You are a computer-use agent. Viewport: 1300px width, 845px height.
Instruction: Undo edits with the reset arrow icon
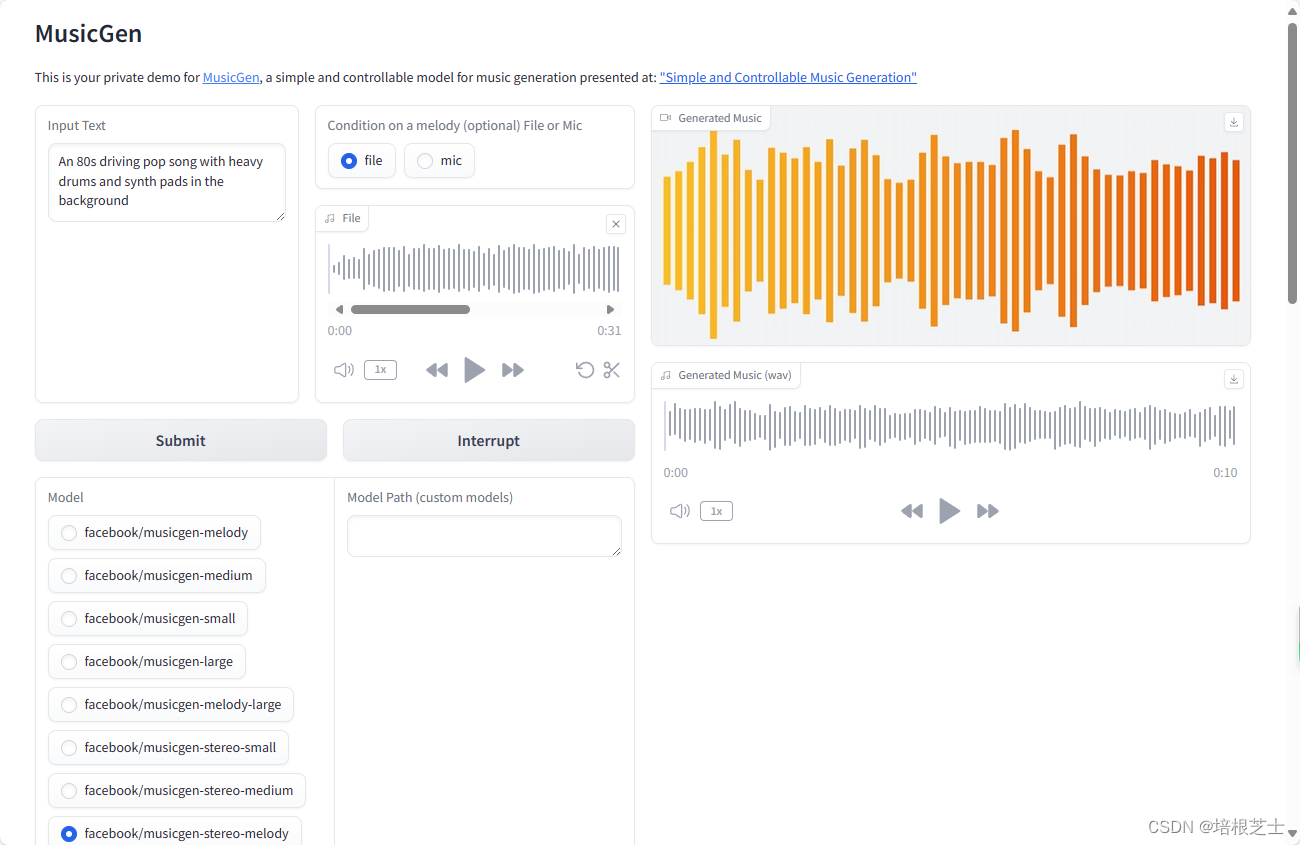coord(585,370)
